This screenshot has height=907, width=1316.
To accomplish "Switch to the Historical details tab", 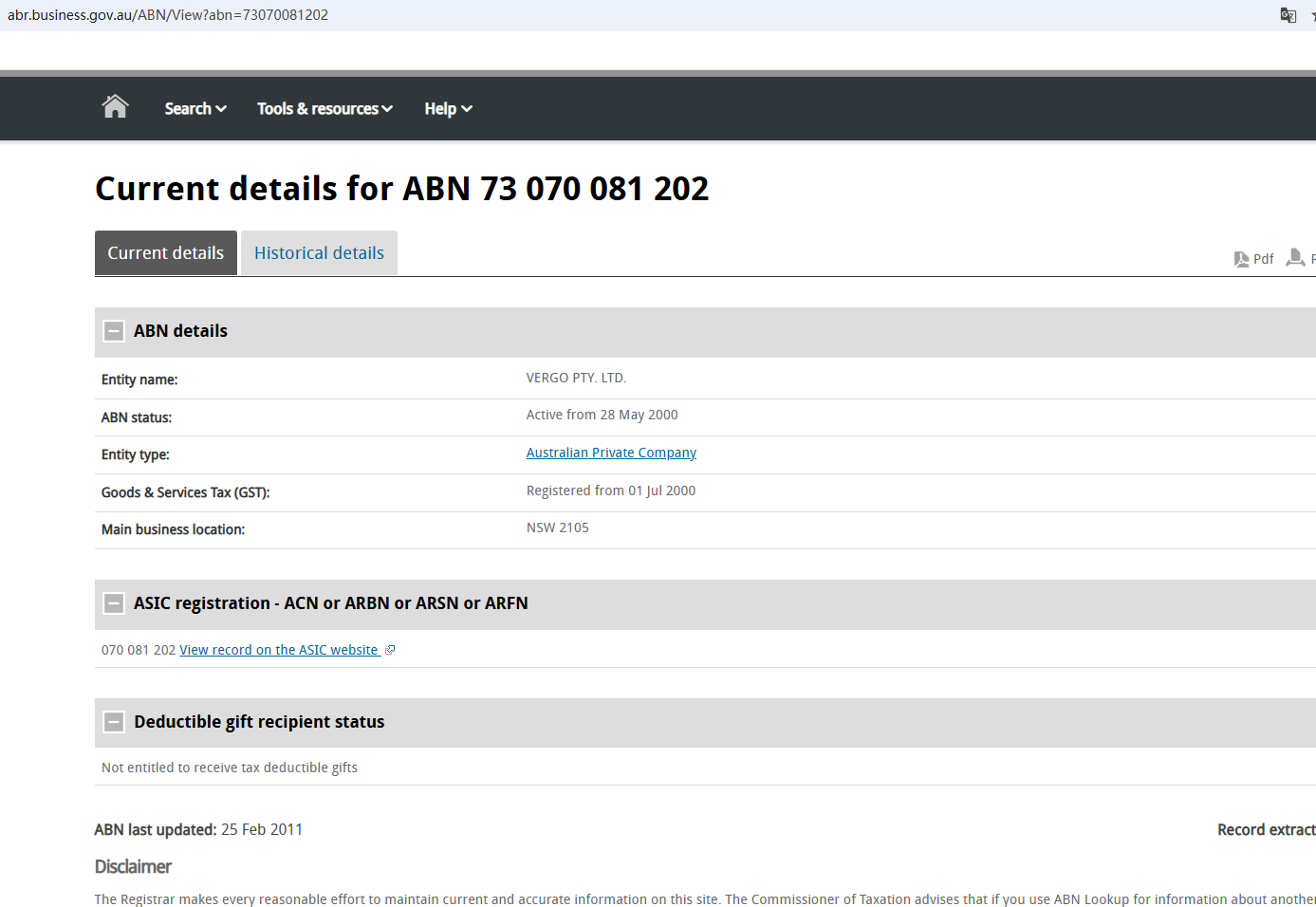I will (x=319, y=253).
